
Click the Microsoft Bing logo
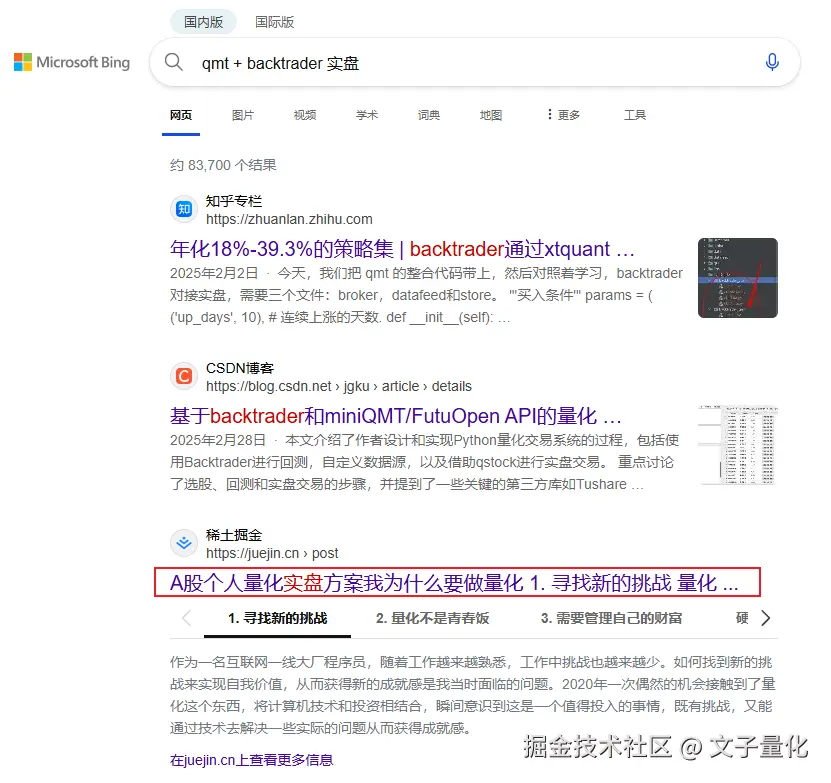click(x=72, y=62)
